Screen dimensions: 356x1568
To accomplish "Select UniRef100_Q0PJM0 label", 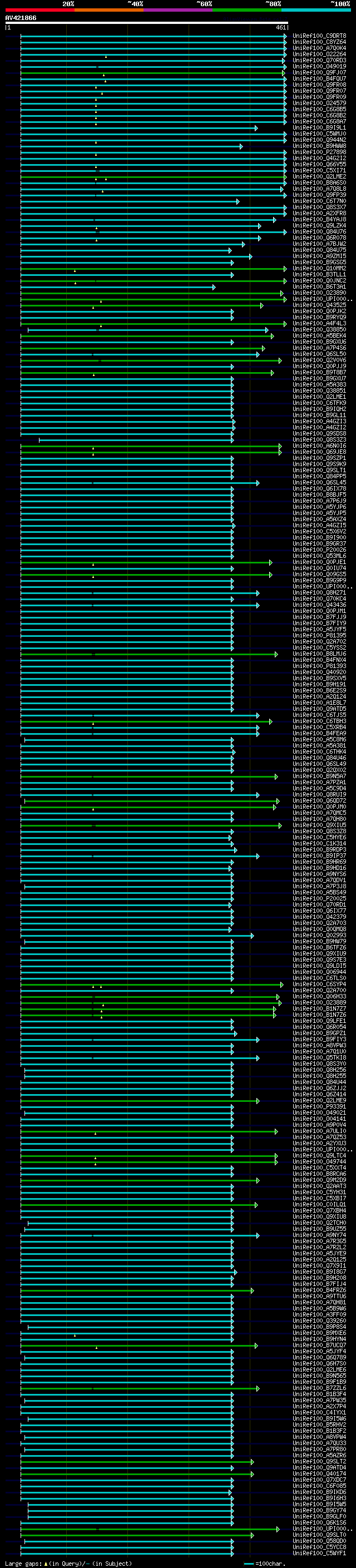I will tap(319, 807).
